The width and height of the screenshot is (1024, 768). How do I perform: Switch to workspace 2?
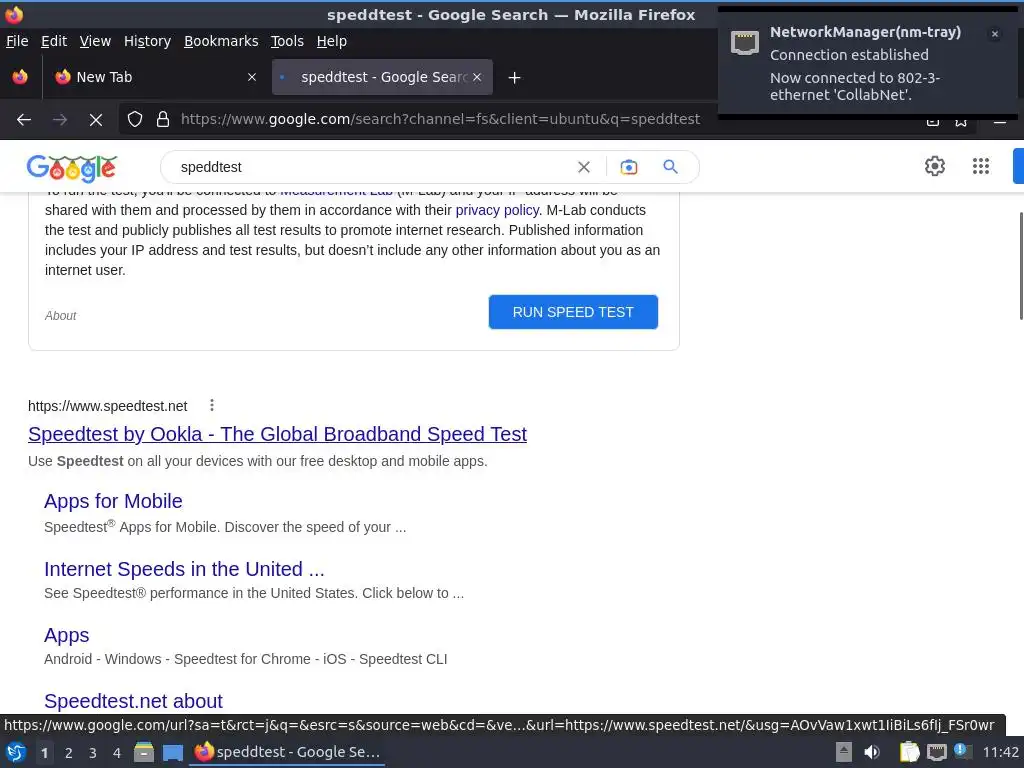(69, 753)
